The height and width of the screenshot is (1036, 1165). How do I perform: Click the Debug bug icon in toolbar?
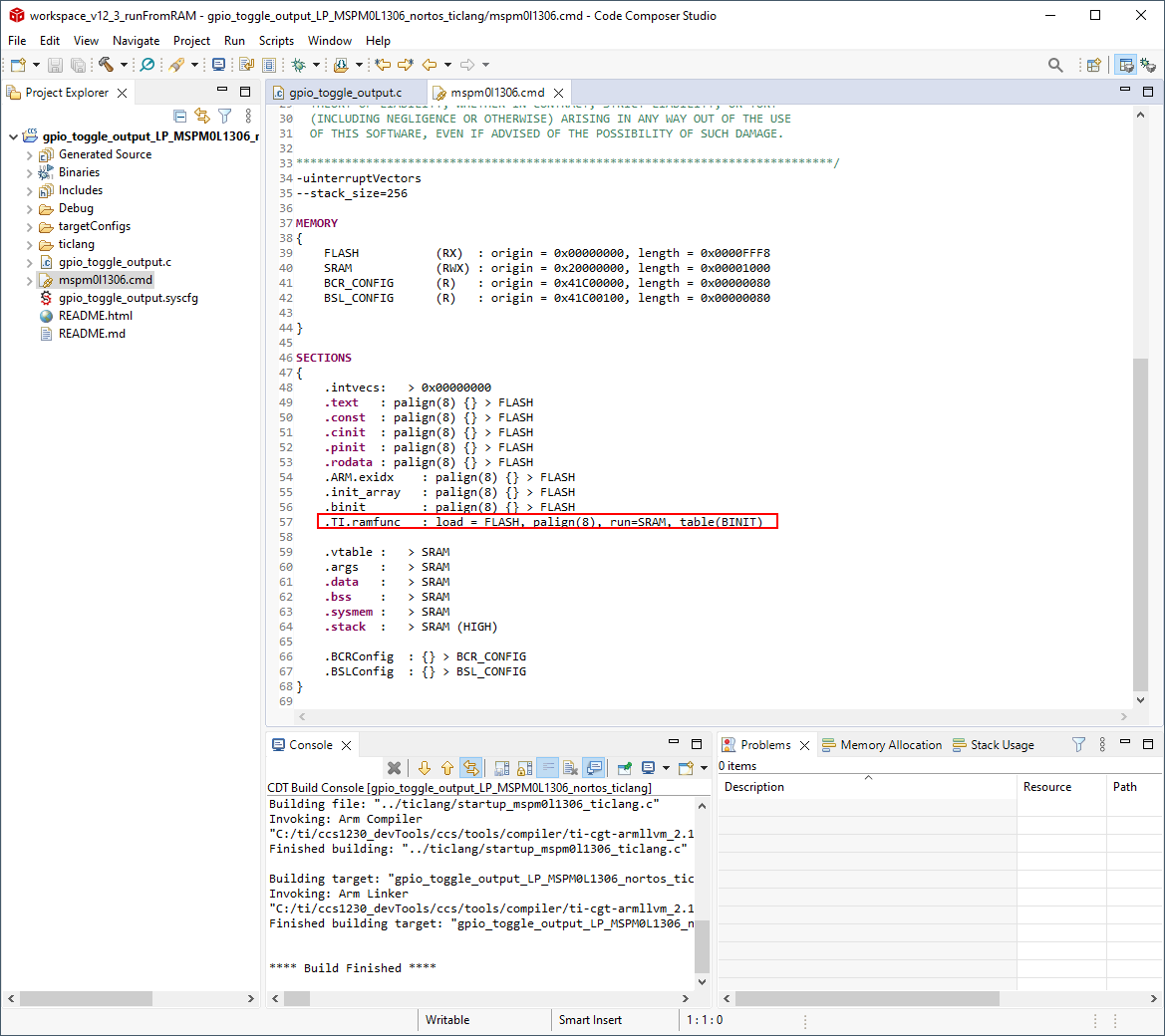coord(298,65)
